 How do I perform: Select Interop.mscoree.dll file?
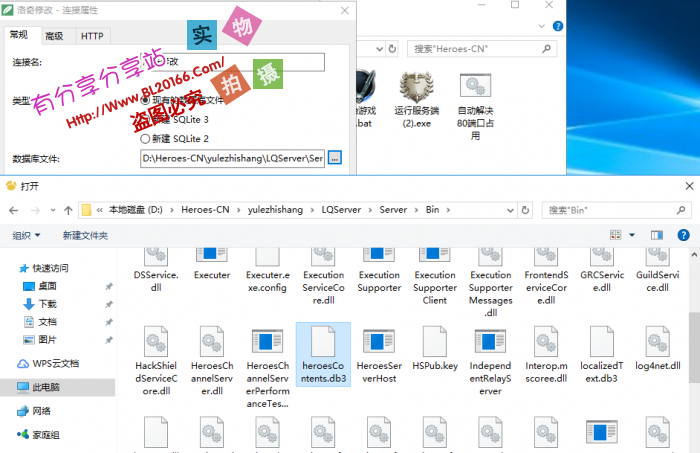pos(546,354)
